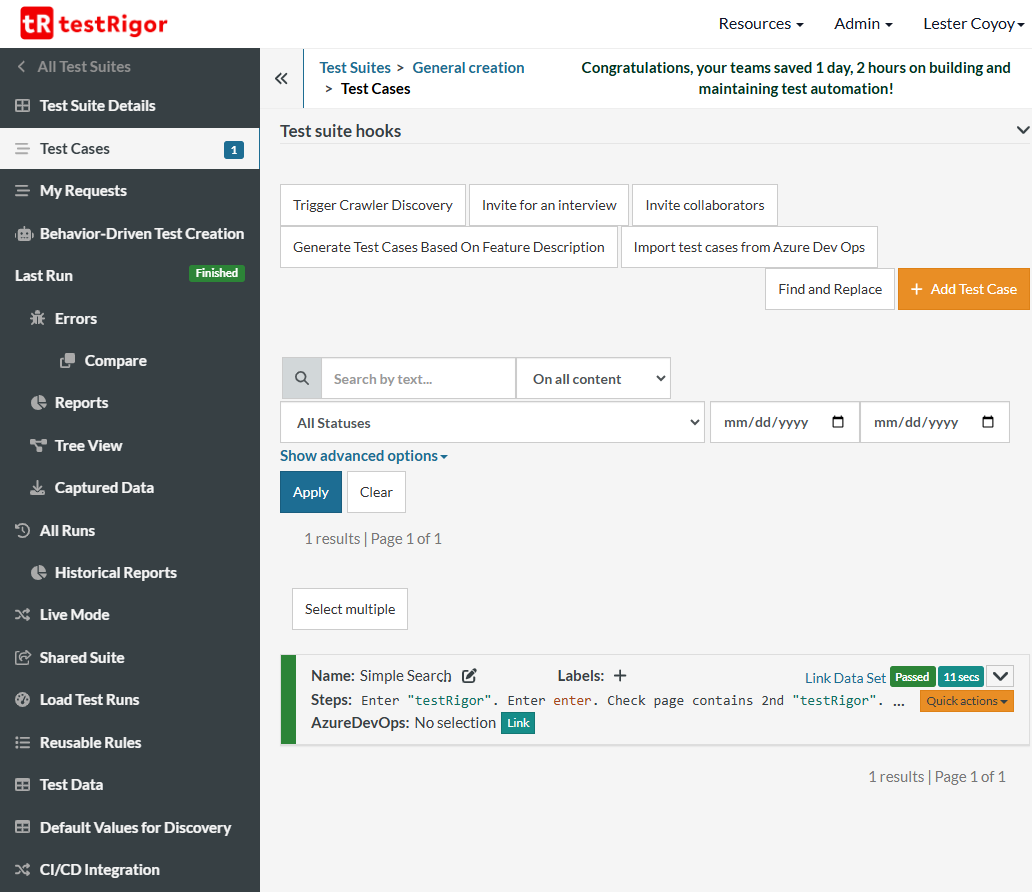Viewport: 1032px width, 892px height.
Task: Click the Add Test Case button
Action: [963, 289]
